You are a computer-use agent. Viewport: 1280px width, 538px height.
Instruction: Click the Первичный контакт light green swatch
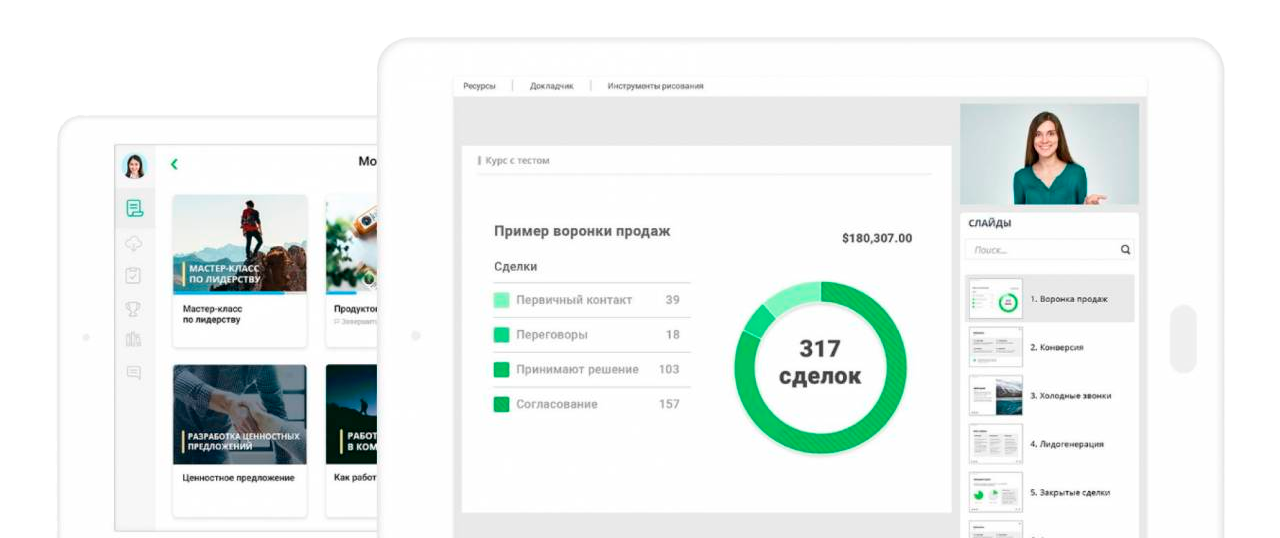click(502, 300)
